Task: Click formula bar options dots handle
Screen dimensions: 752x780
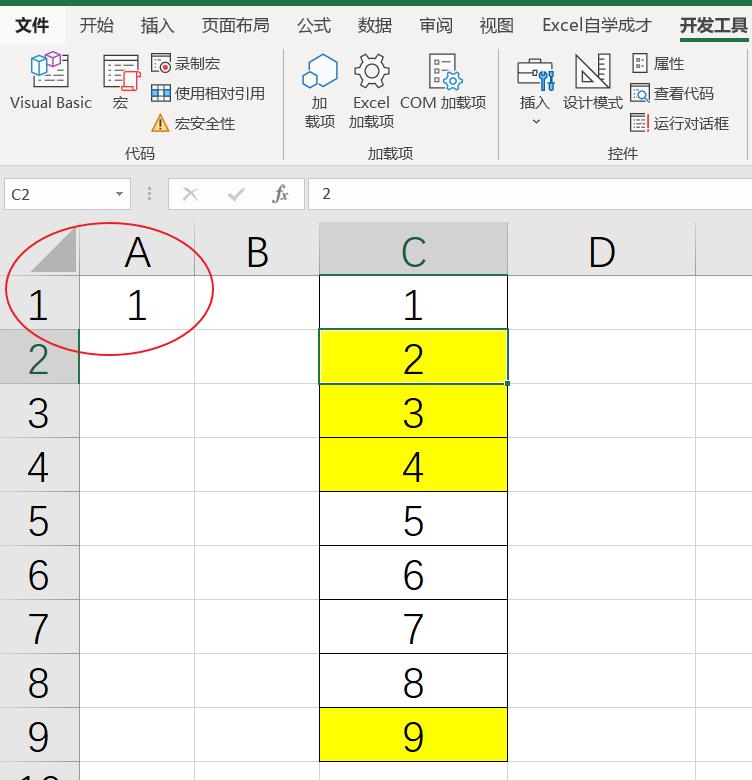Action: [149, 194]
